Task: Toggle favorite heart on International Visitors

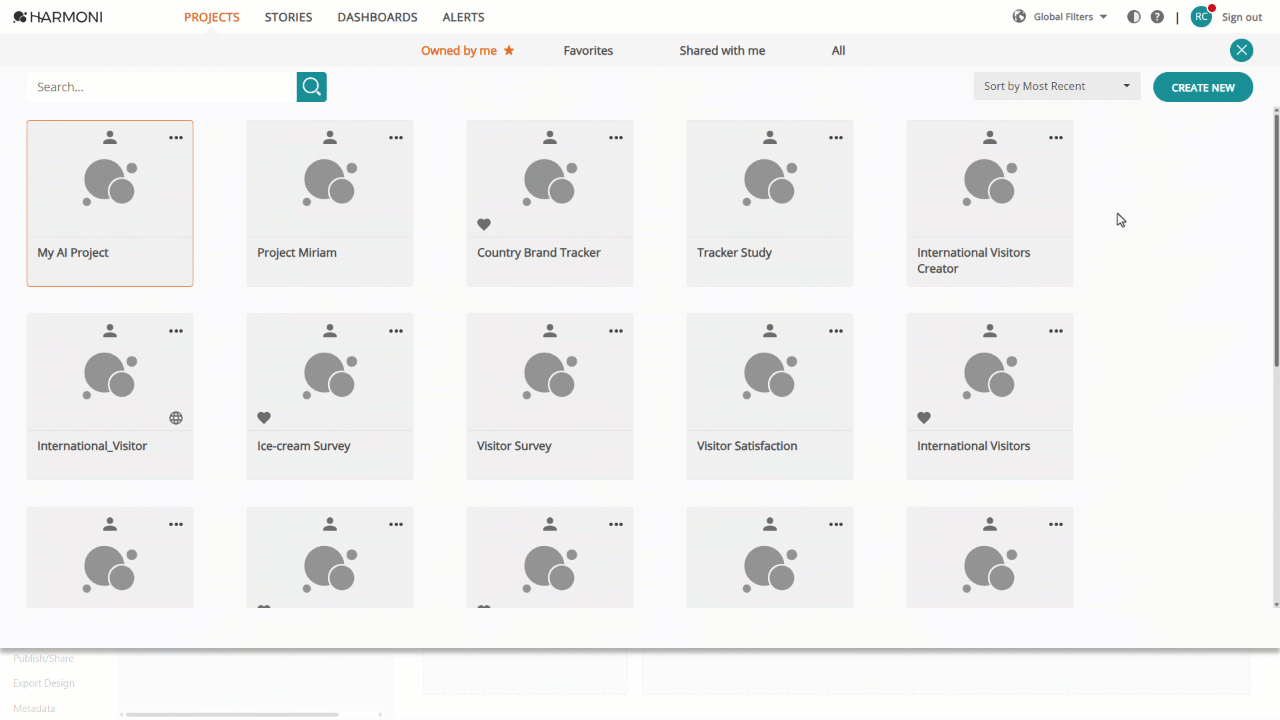Action: pyautogui.click(x=924, y=418)
